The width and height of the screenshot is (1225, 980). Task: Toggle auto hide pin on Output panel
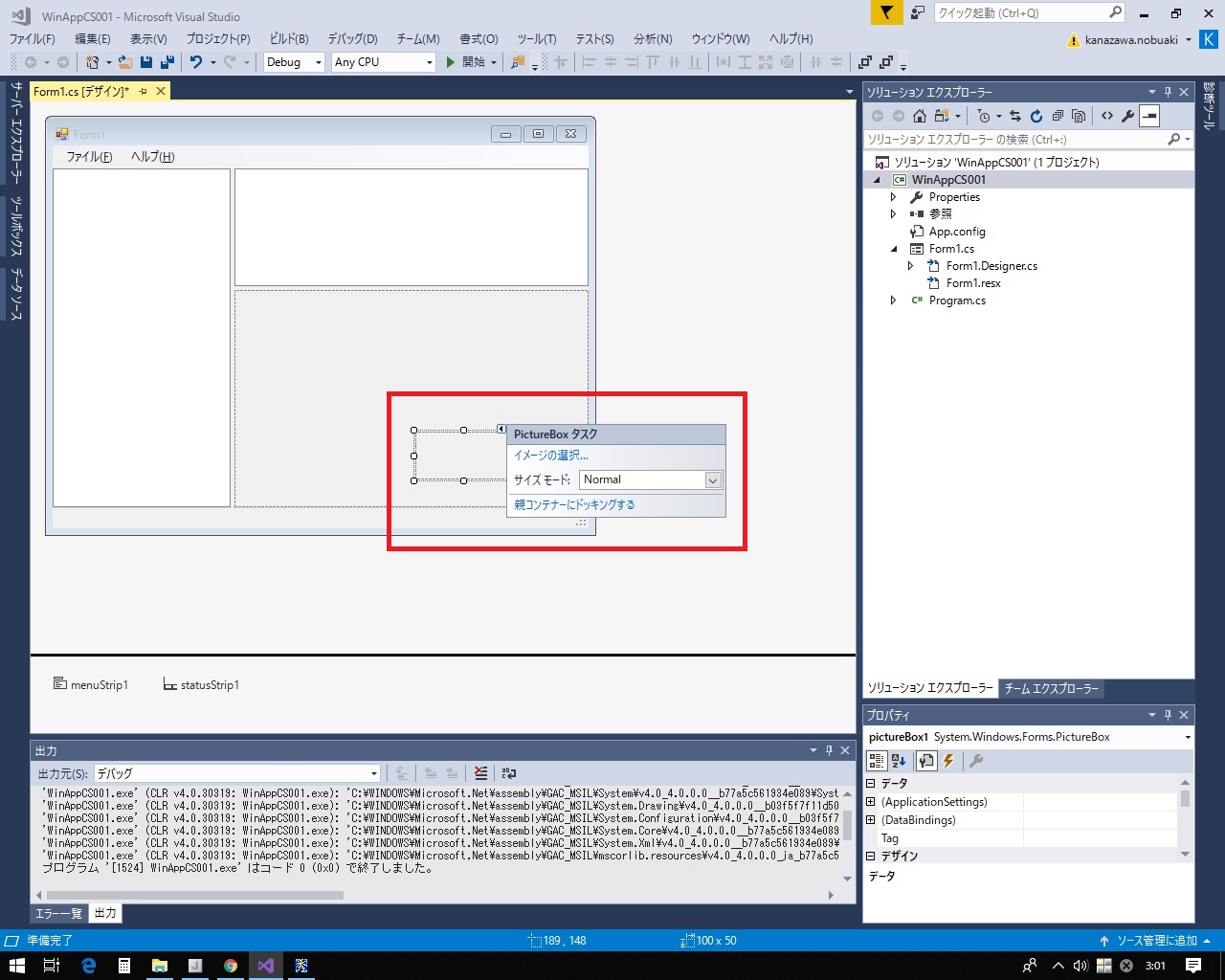point(829,750)
